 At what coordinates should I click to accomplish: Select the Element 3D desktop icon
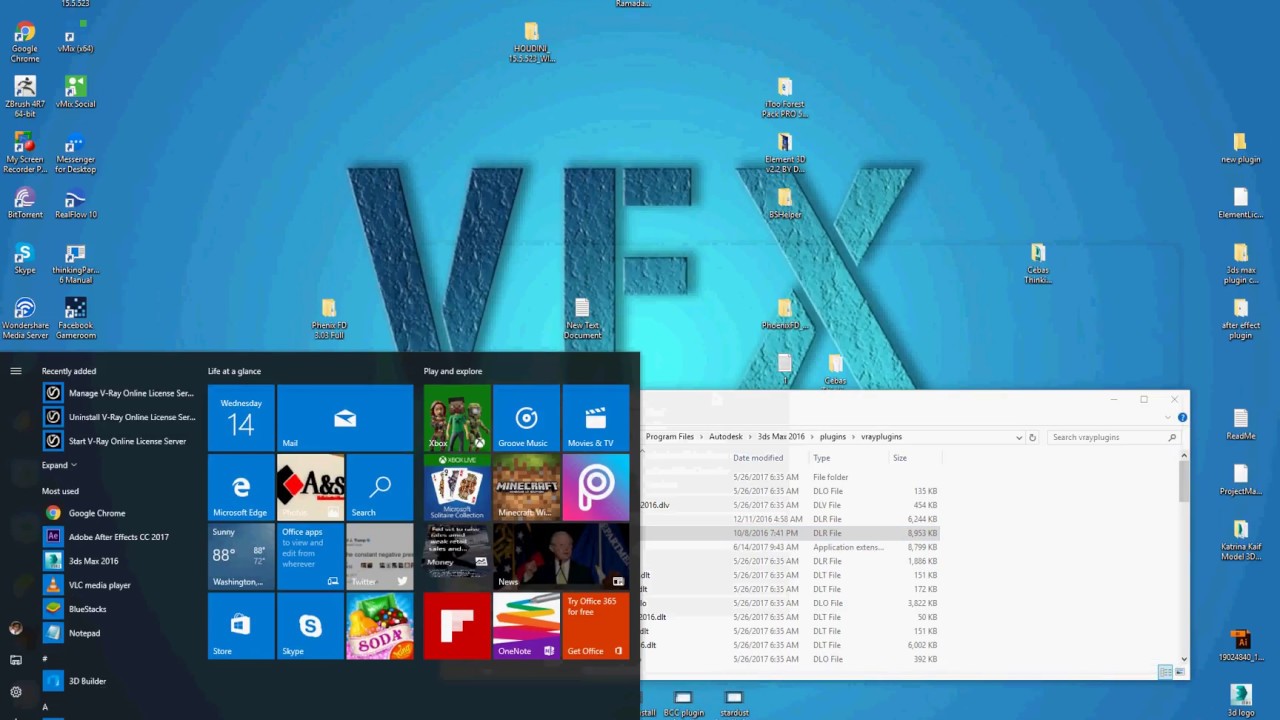click(x=785, y=152)
